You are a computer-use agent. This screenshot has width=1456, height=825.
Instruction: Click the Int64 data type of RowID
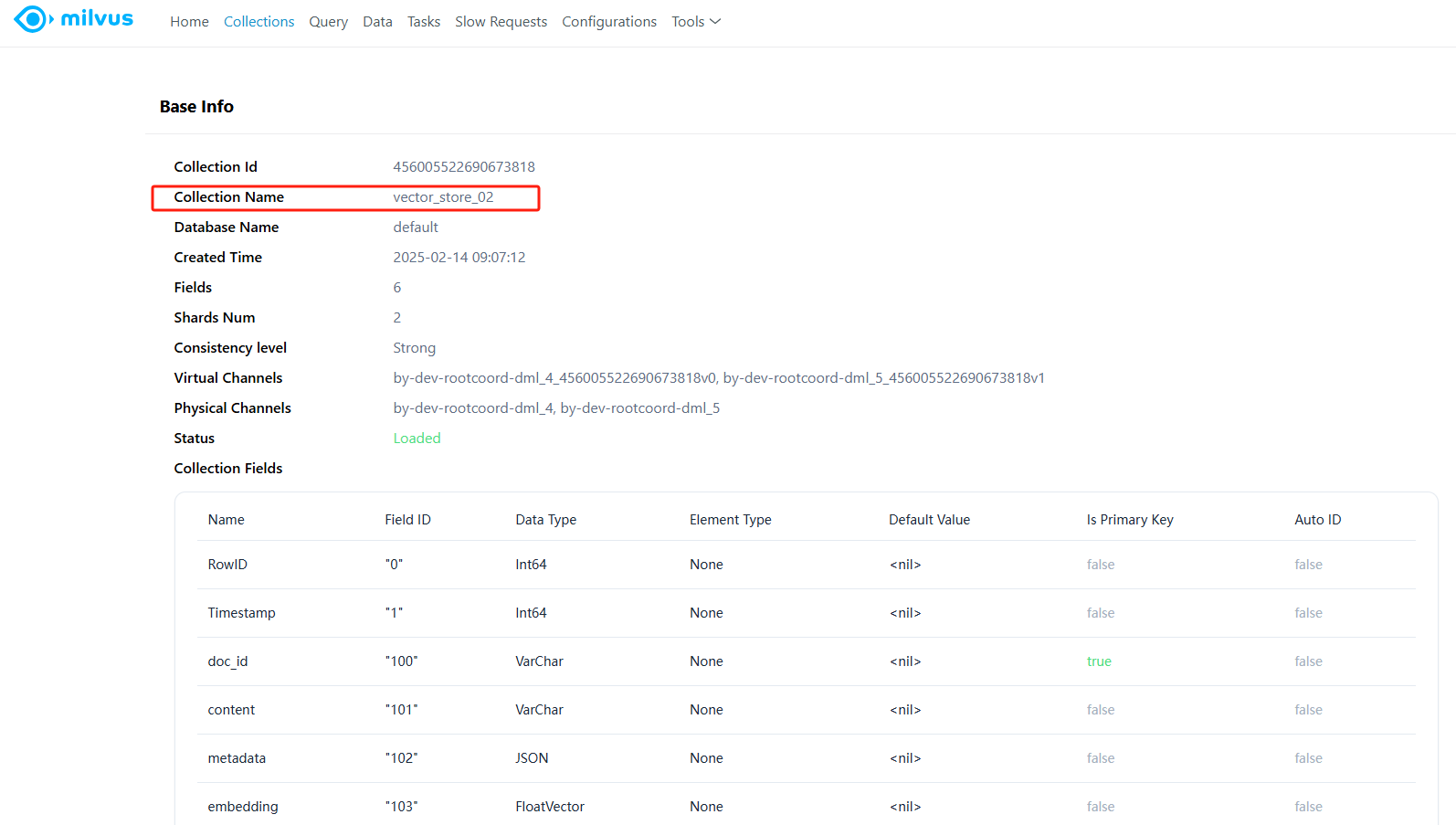click(x=531, y=565)
